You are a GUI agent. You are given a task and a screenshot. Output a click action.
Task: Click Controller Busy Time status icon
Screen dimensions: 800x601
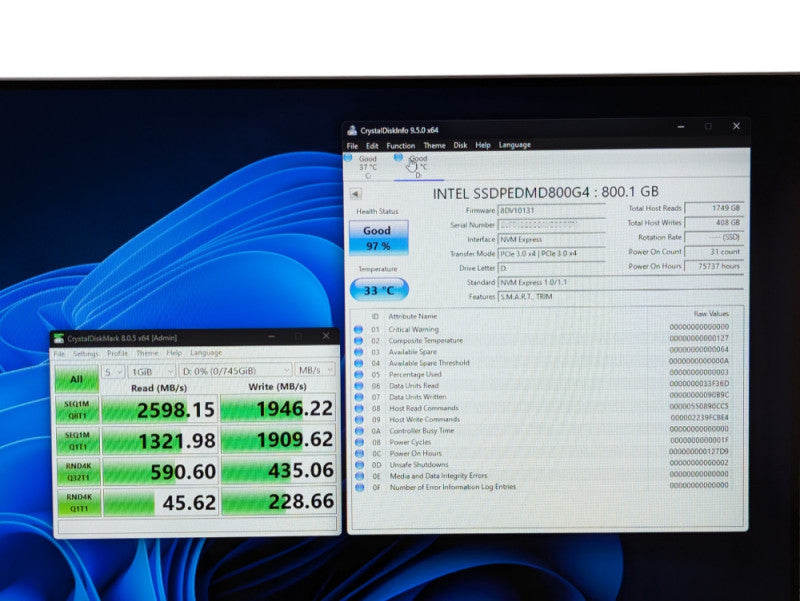tap(359, 431)
